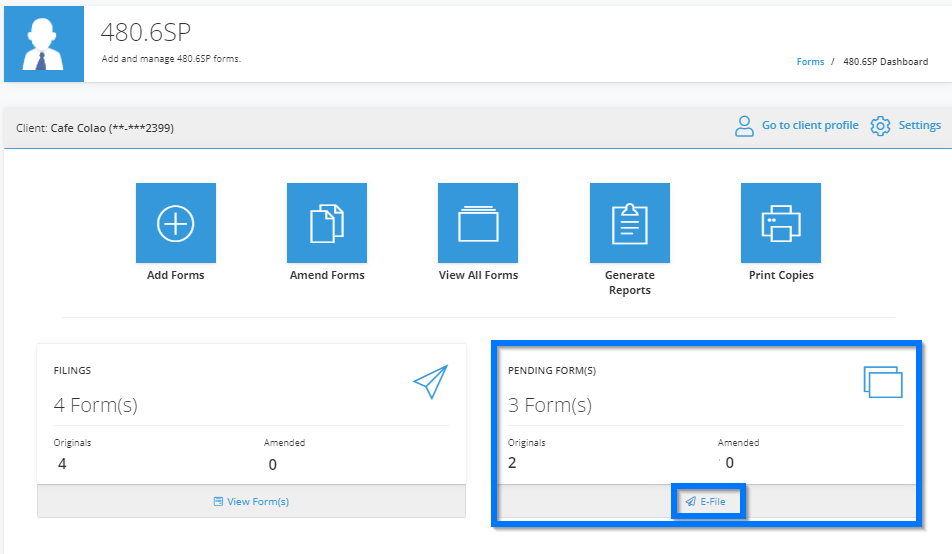Image resolution: width=952 pixels, height=554 pixels.
Task: Open the Generate Reports clipboard icon tile
Action: (x=630, y=223)
